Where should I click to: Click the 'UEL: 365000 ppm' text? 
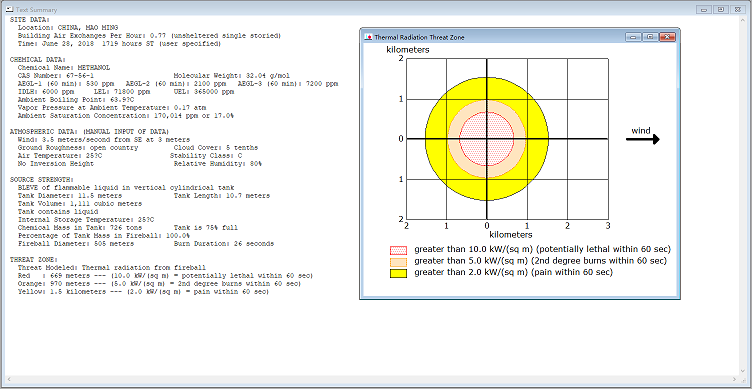tap(203, 92)
